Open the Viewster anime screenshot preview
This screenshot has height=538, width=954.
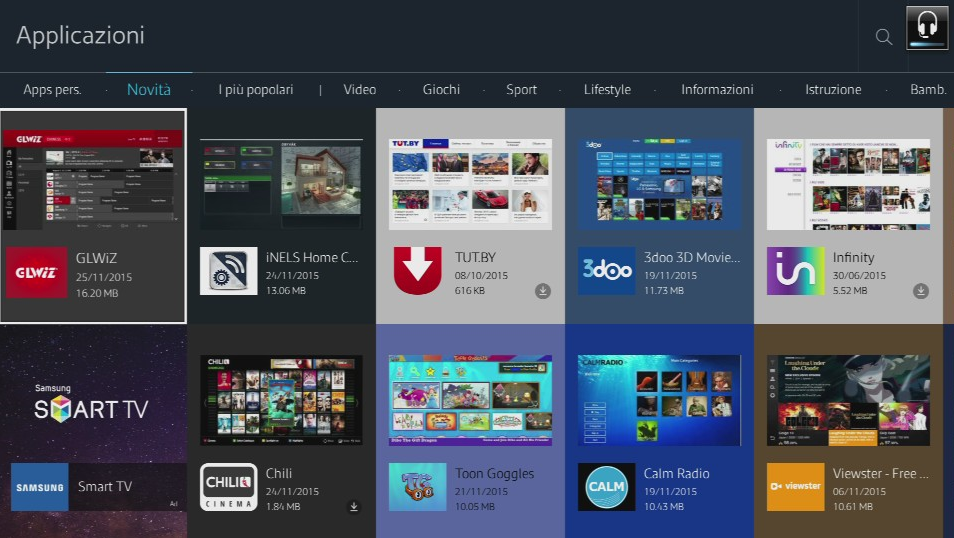tap(848, 400)
